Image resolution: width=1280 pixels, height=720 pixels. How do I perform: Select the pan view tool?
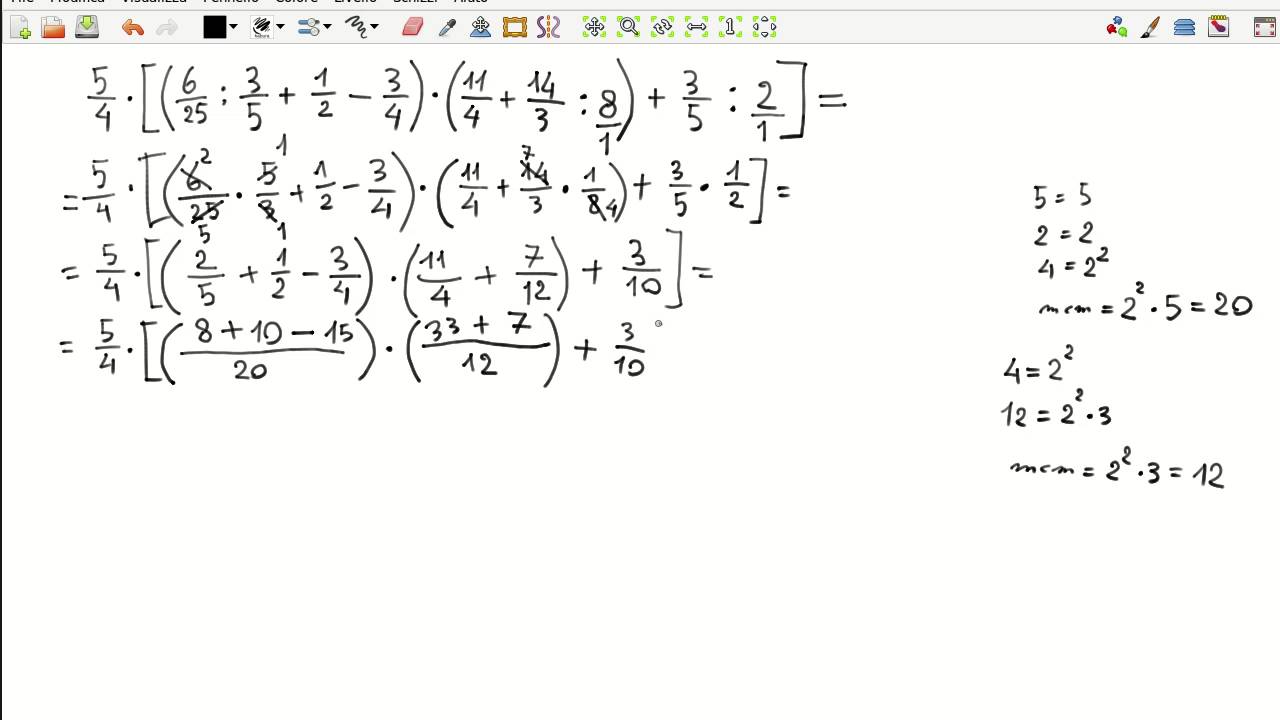pos(594,27)
